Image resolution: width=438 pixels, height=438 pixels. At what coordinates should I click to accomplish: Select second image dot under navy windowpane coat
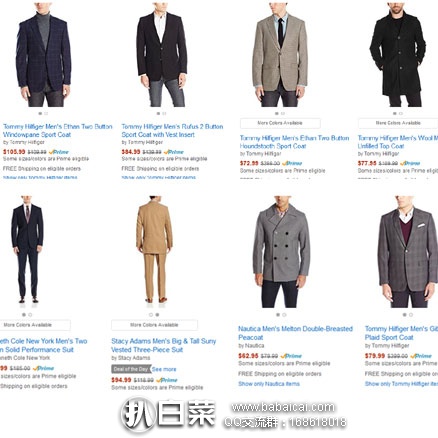(x=46, y=113)
